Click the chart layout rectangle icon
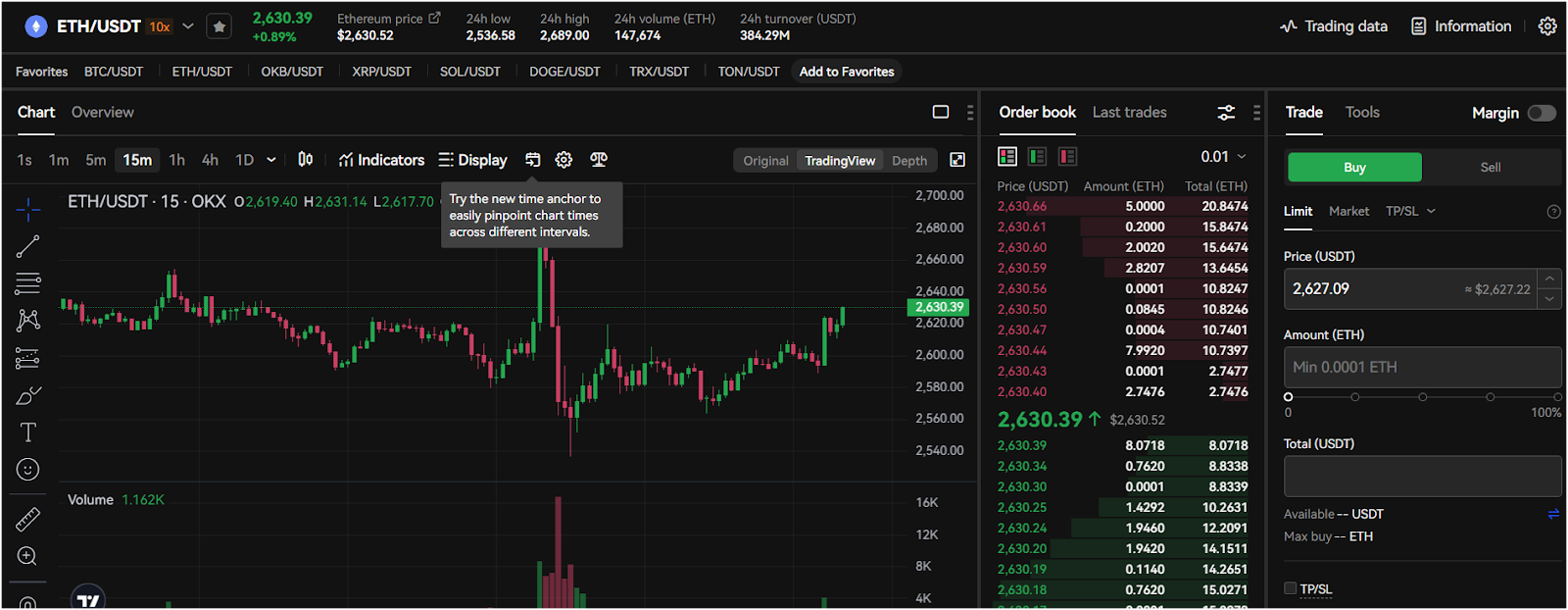This screenshot has height=610, width=1568. click(941, 112)
